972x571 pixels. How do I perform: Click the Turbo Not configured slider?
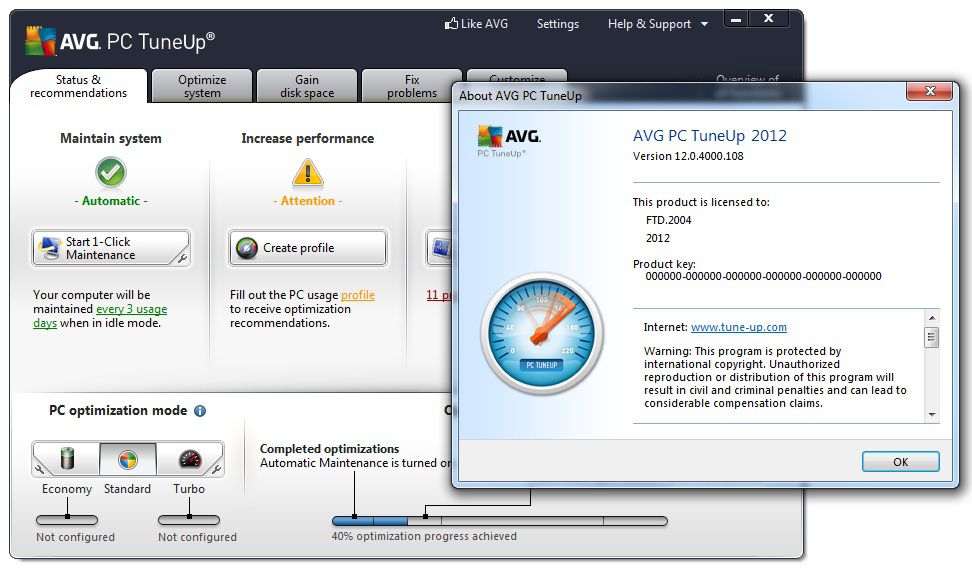[x=189, y=520]
